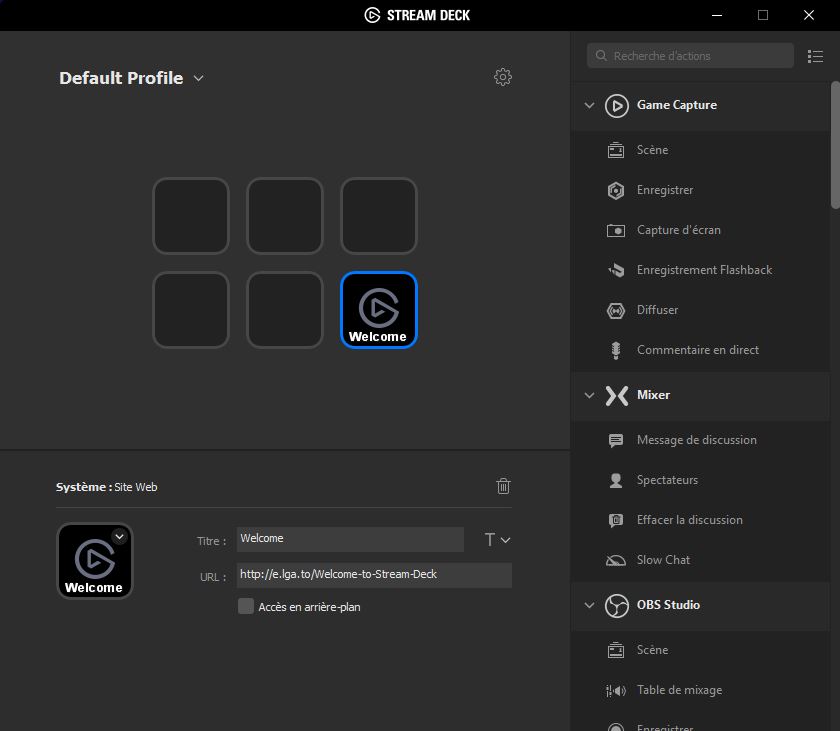
Task: Select the Diffuser icon
Action: click(x=616, y=310)
